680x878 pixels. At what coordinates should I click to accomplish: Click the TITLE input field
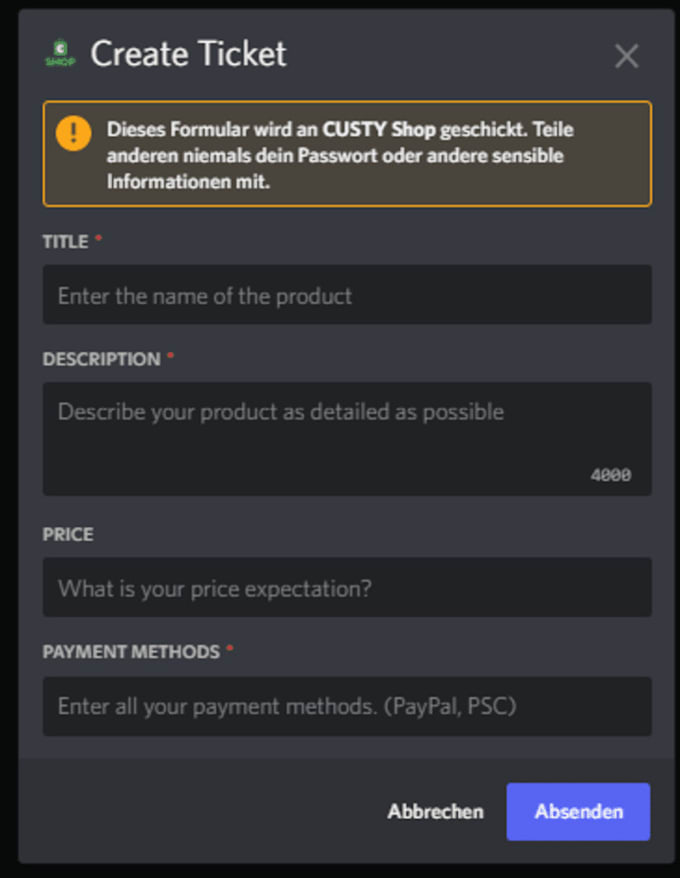(347, 295)
